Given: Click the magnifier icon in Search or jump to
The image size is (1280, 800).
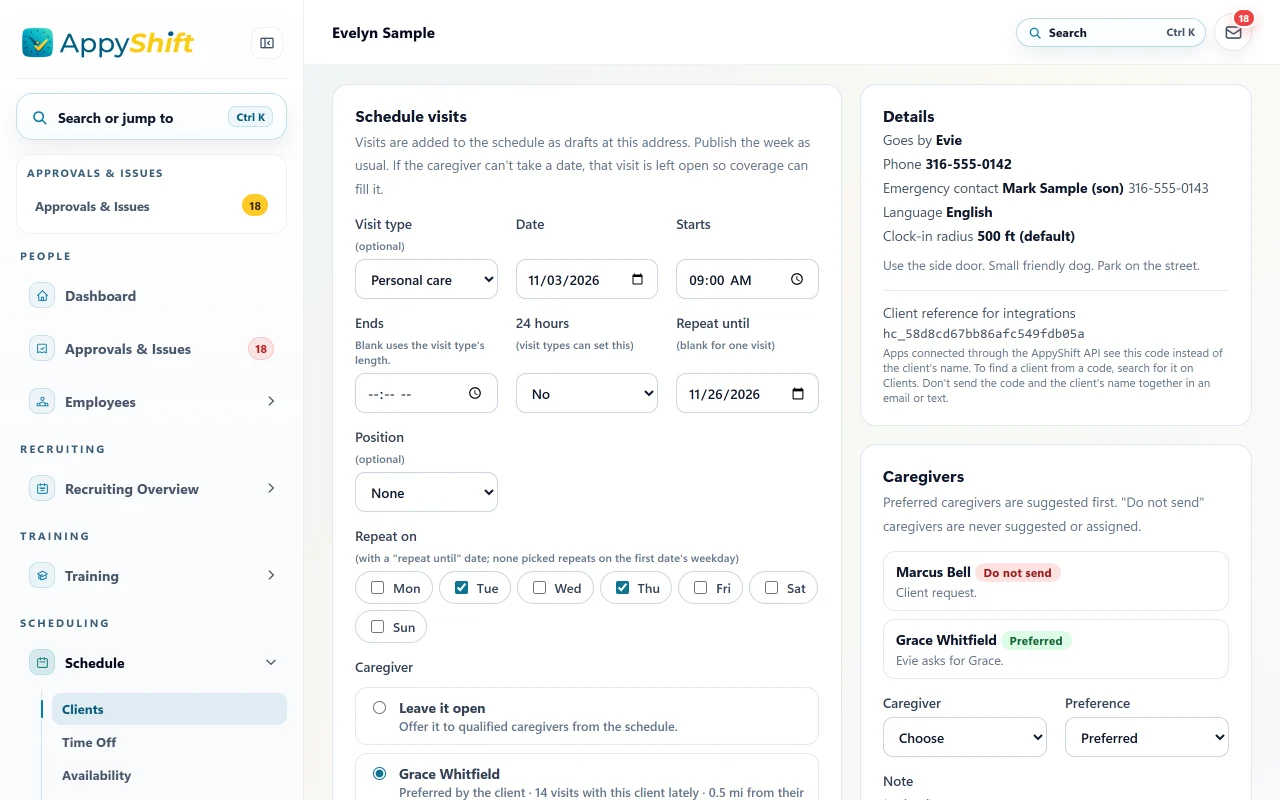Looking at the screenshot, I should 40,118.
